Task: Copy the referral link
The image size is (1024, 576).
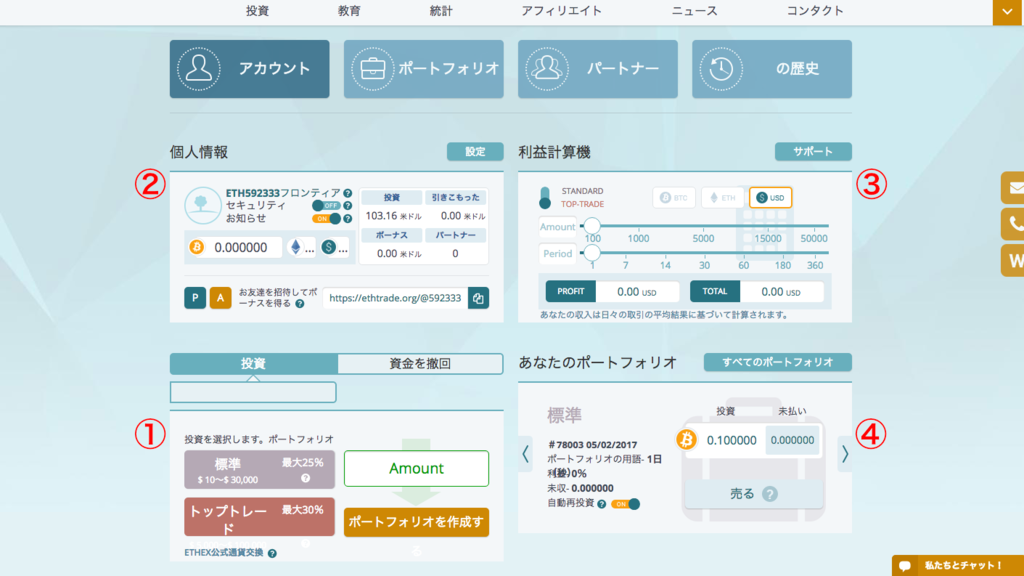Action: [x=478, y=298]
